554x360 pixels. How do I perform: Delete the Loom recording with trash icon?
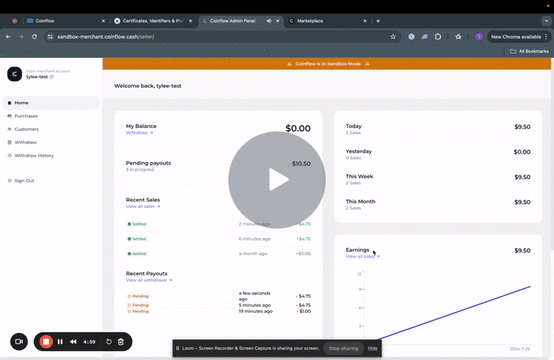click(121, 342)
